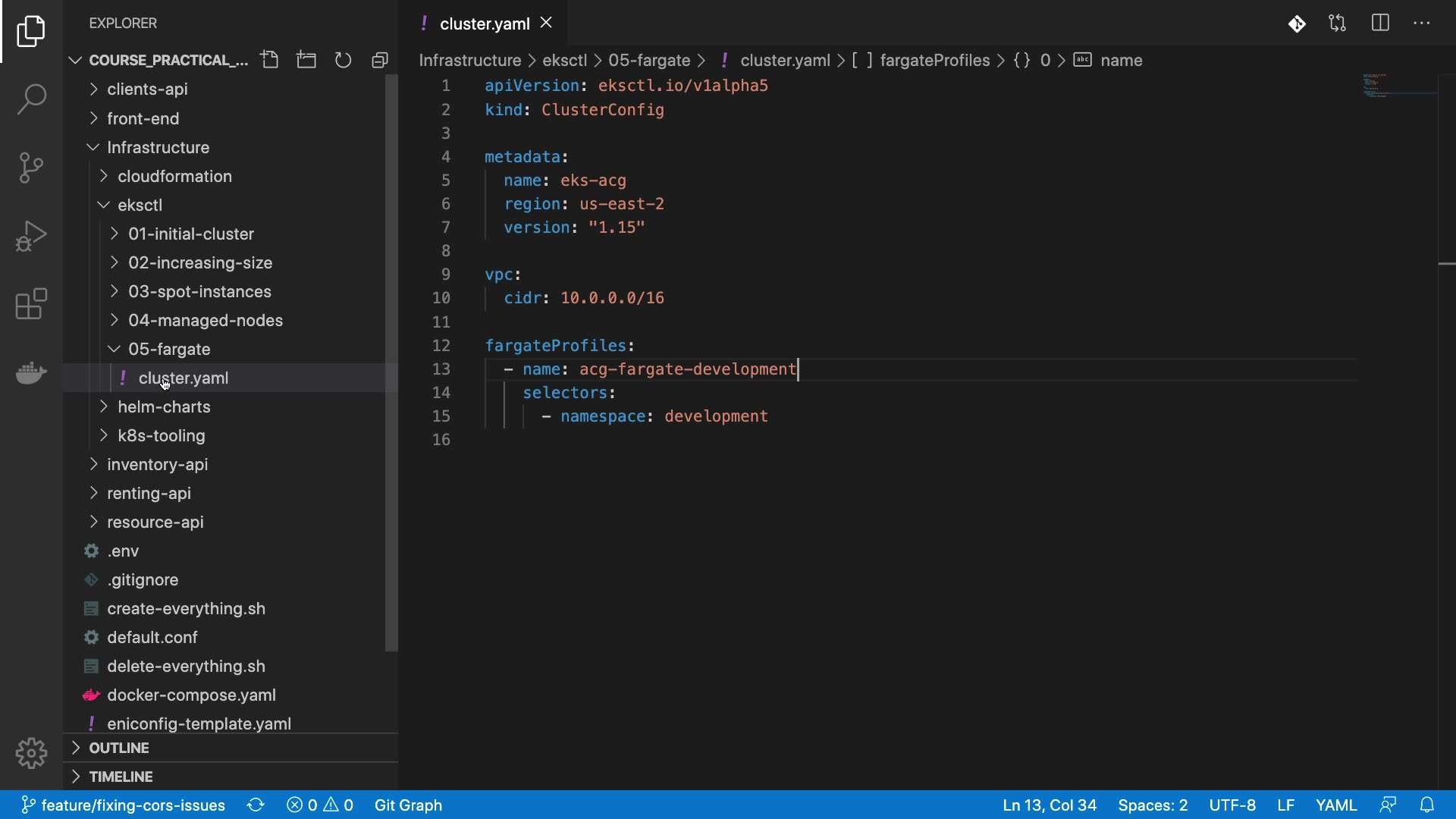Collapse the 05-fargate folder
Screen dimensions: 1456x819
pyautogui.click(x=169, y=350)
